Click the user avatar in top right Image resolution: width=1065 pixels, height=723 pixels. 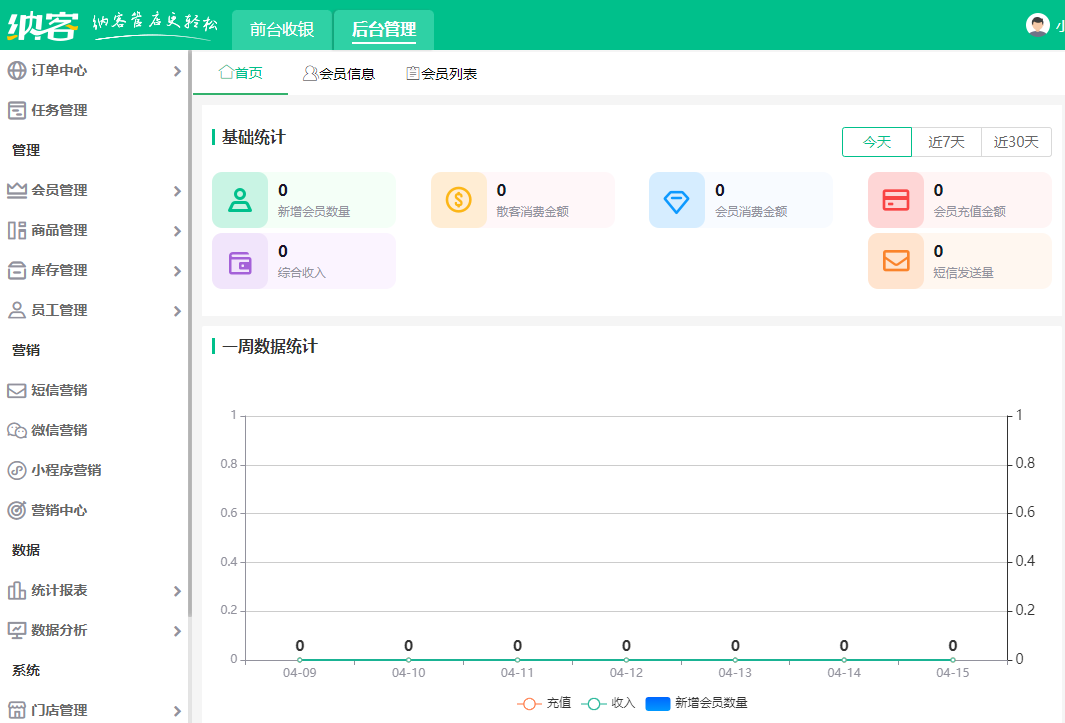pyautogui.click(x=1036, y=23)
